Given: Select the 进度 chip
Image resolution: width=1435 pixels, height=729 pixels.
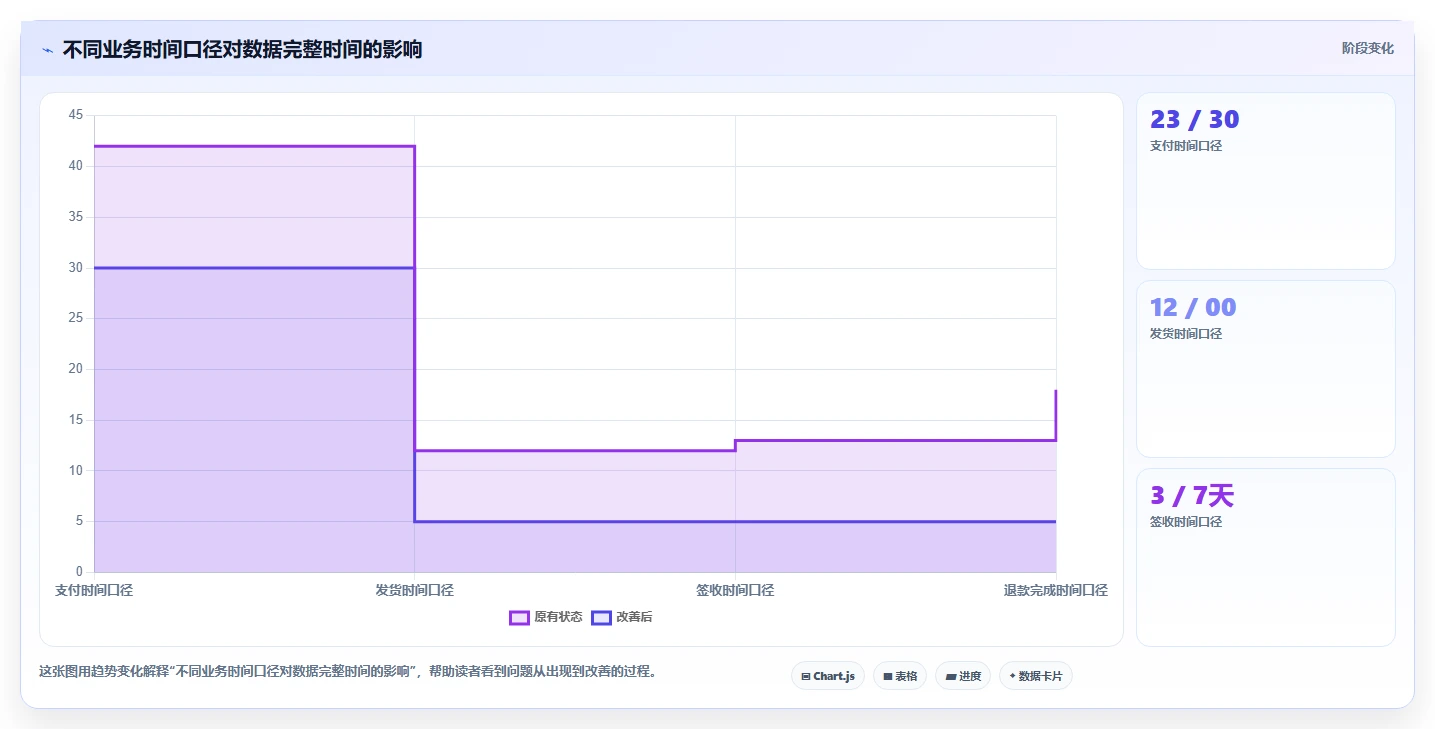Looking at the screenshot, I should (963, 676).
